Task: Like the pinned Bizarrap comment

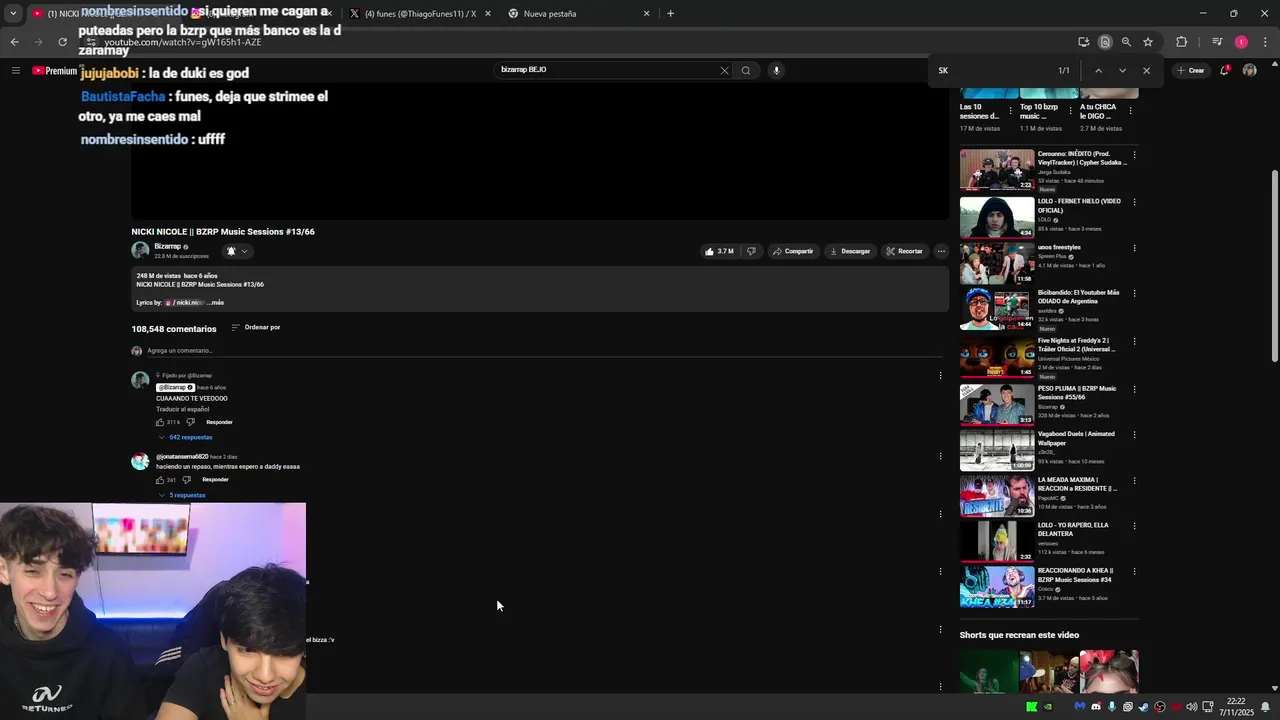Action: click(x=160, y=422)
